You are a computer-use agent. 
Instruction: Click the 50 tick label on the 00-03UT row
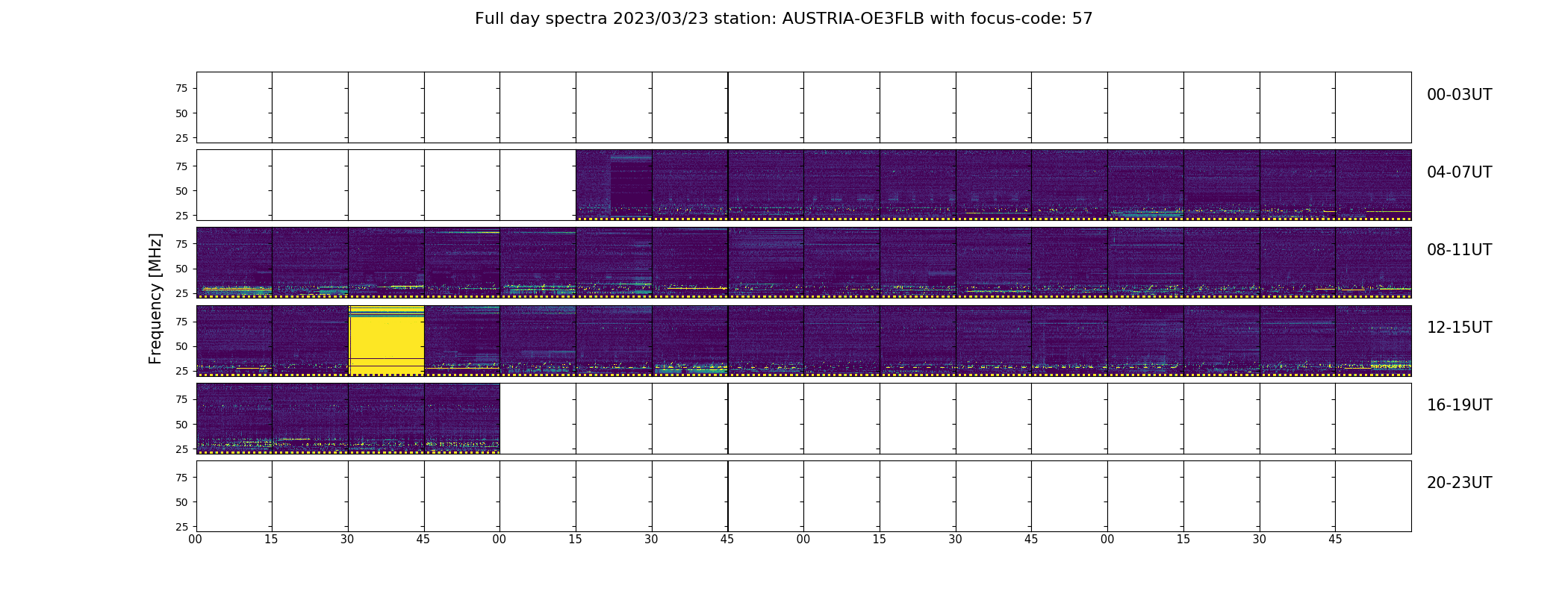[x=181, y=113]
